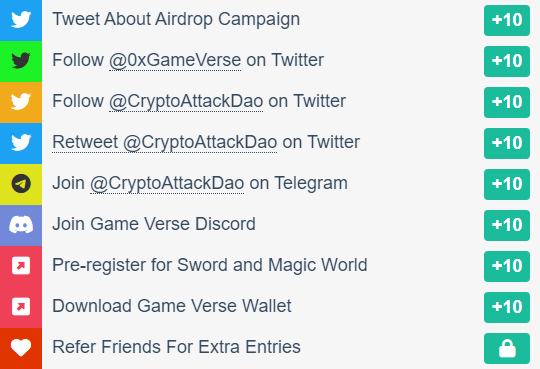
Task: Click the orange Twitter icon for Follow CryptoAttackDao
Action: pyautogui.click(x=21, y=102)
